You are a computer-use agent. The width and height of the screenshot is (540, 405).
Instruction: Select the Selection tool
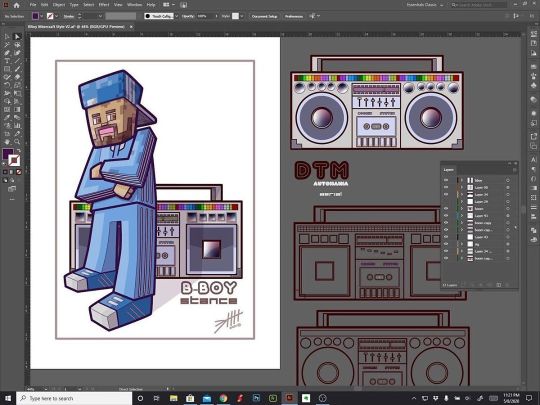7,37
